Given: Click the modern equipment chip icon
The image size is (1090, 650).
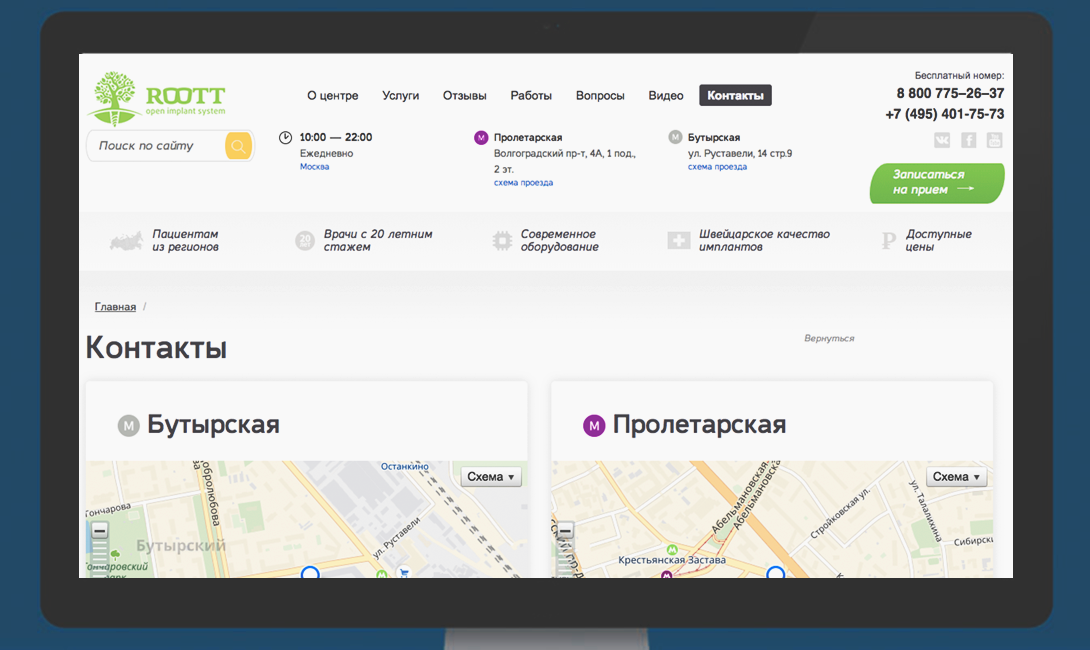Looking at the screenshot, I should pyautogui.click(x=502, y=241).
